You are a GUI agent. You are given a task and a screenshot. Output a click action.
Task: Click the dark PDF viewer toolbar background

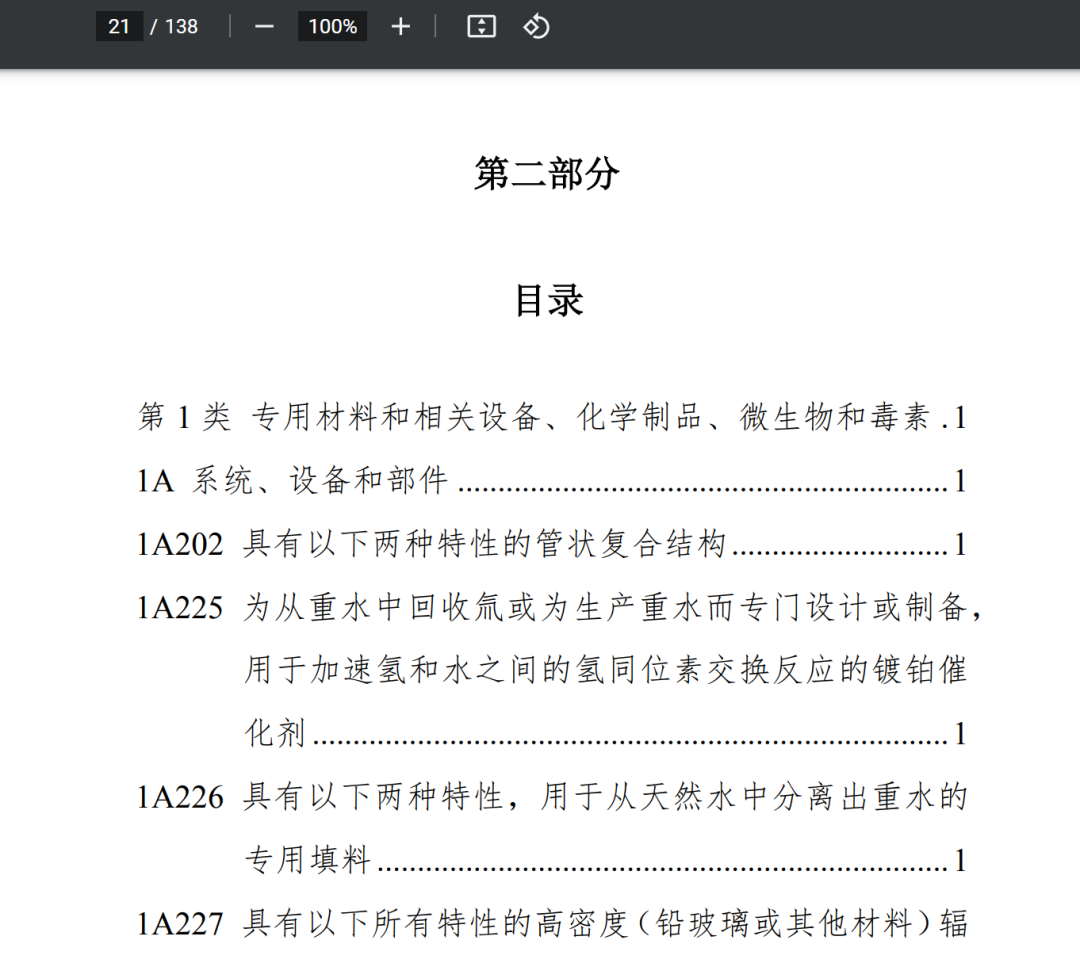[800, 26]
